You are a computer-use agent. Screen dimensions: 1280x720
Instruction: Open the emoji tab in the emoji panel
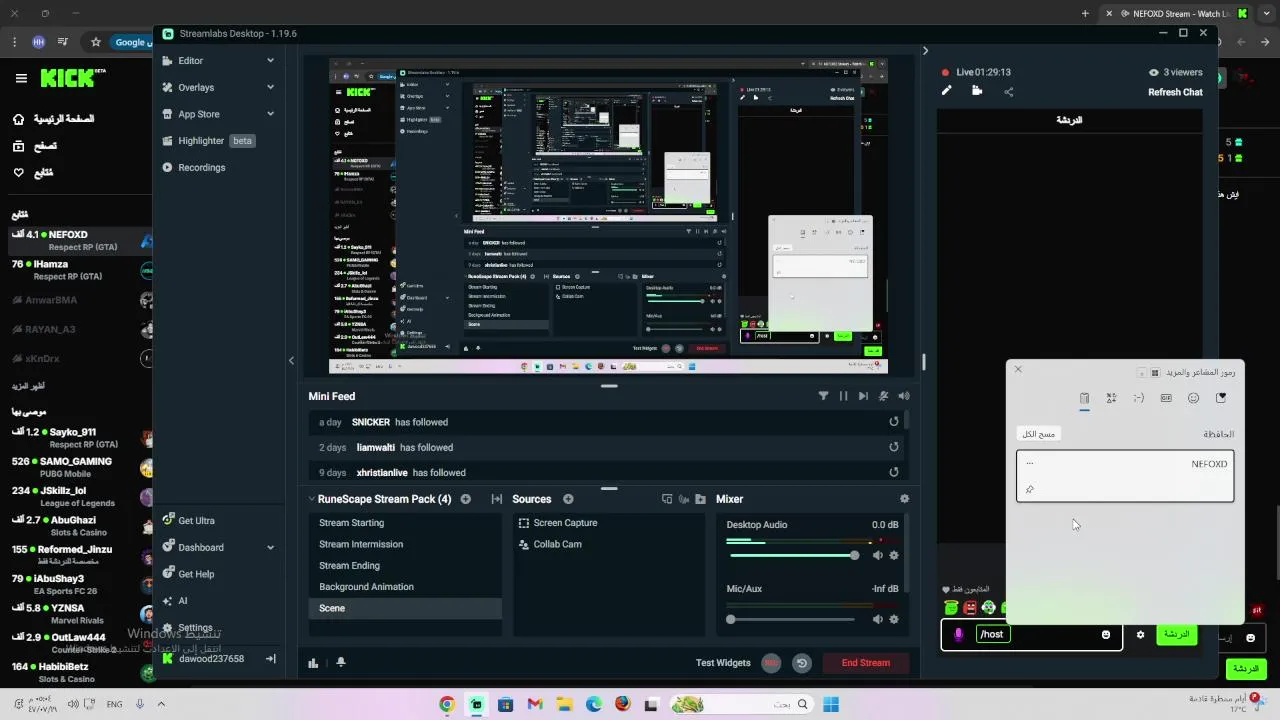click(x=1193, y=398)
